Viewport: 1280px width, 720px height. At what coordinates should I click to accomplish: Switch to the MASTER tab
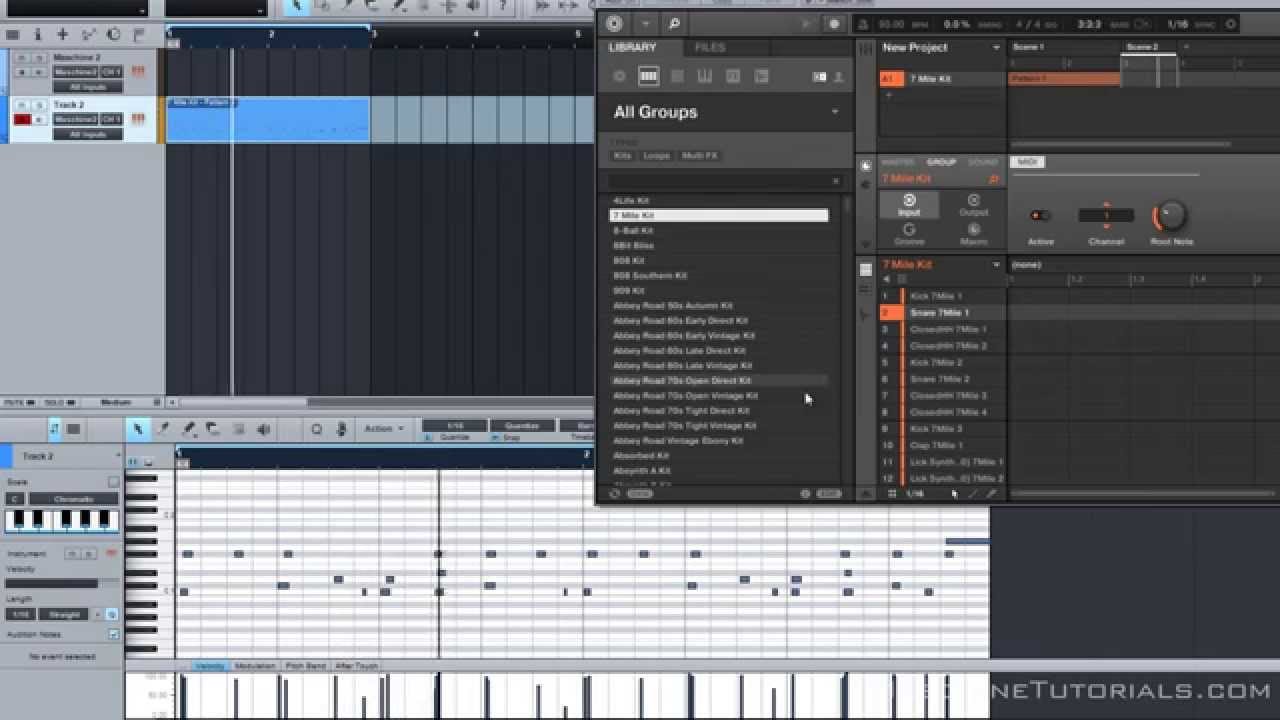pyautogui.click(x=897, y=162)
